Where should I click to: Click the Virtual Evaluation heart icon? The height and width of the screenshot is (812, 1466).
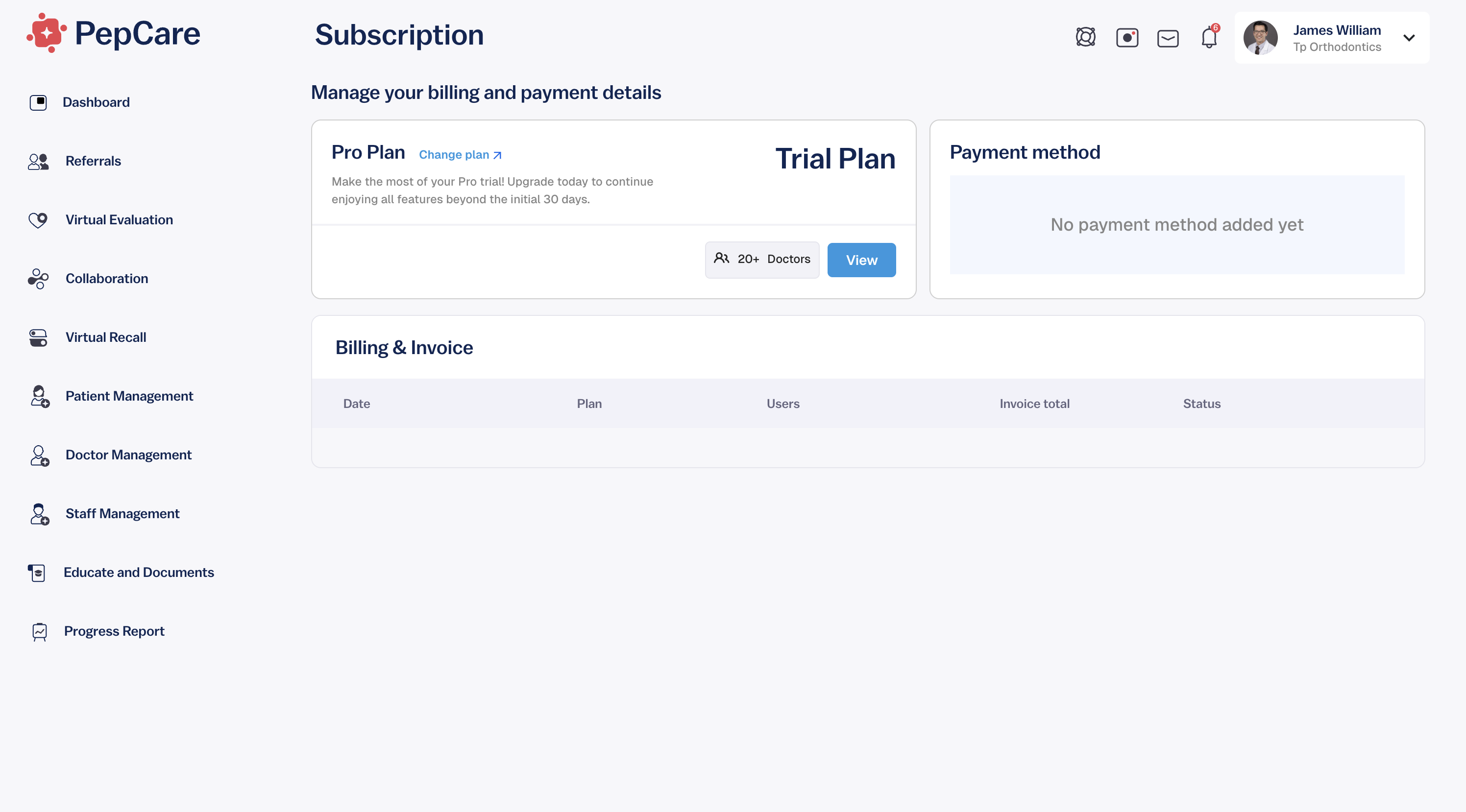pos(38,219)
